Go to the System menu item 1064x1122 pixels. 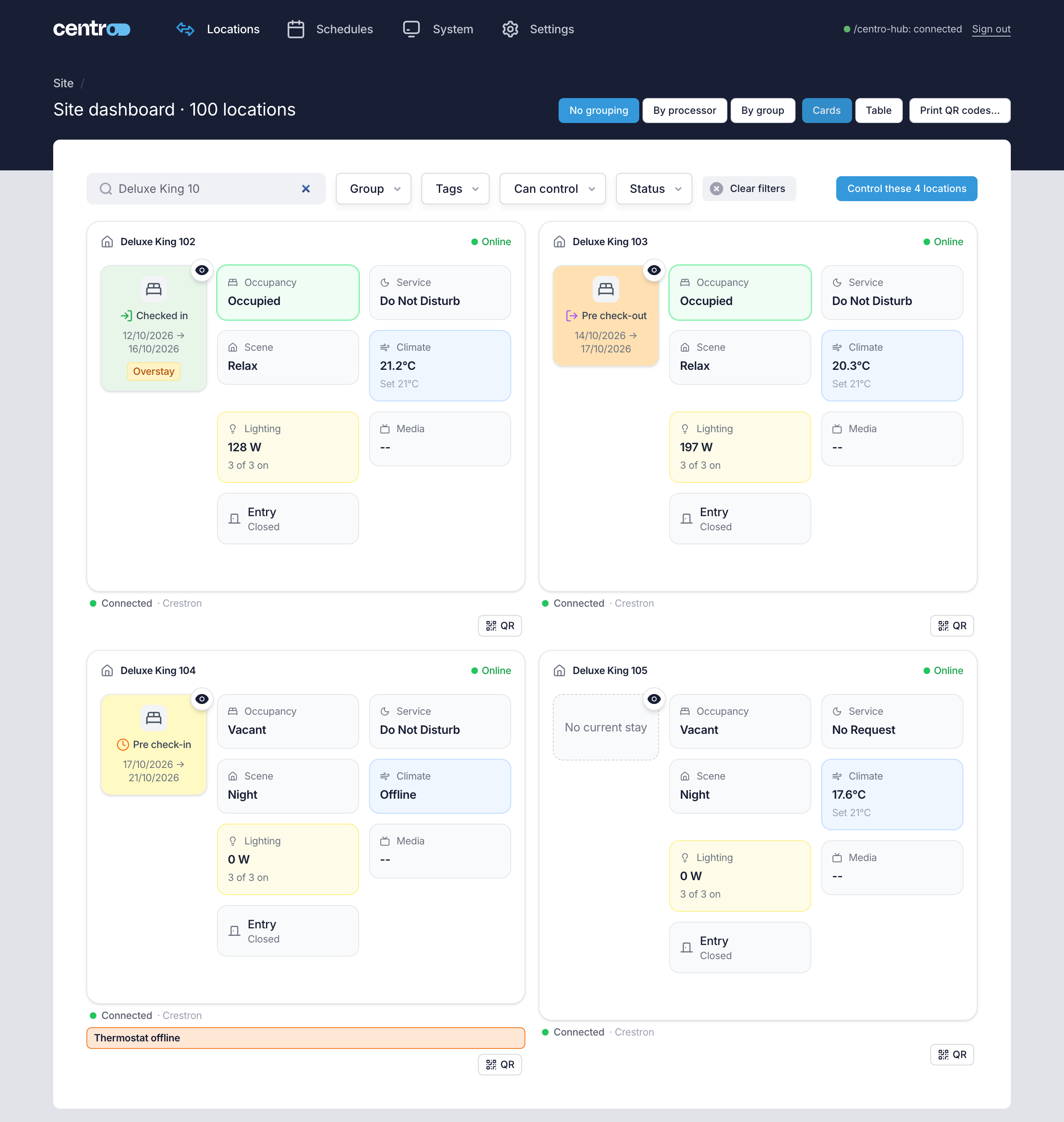coord(438,29)
